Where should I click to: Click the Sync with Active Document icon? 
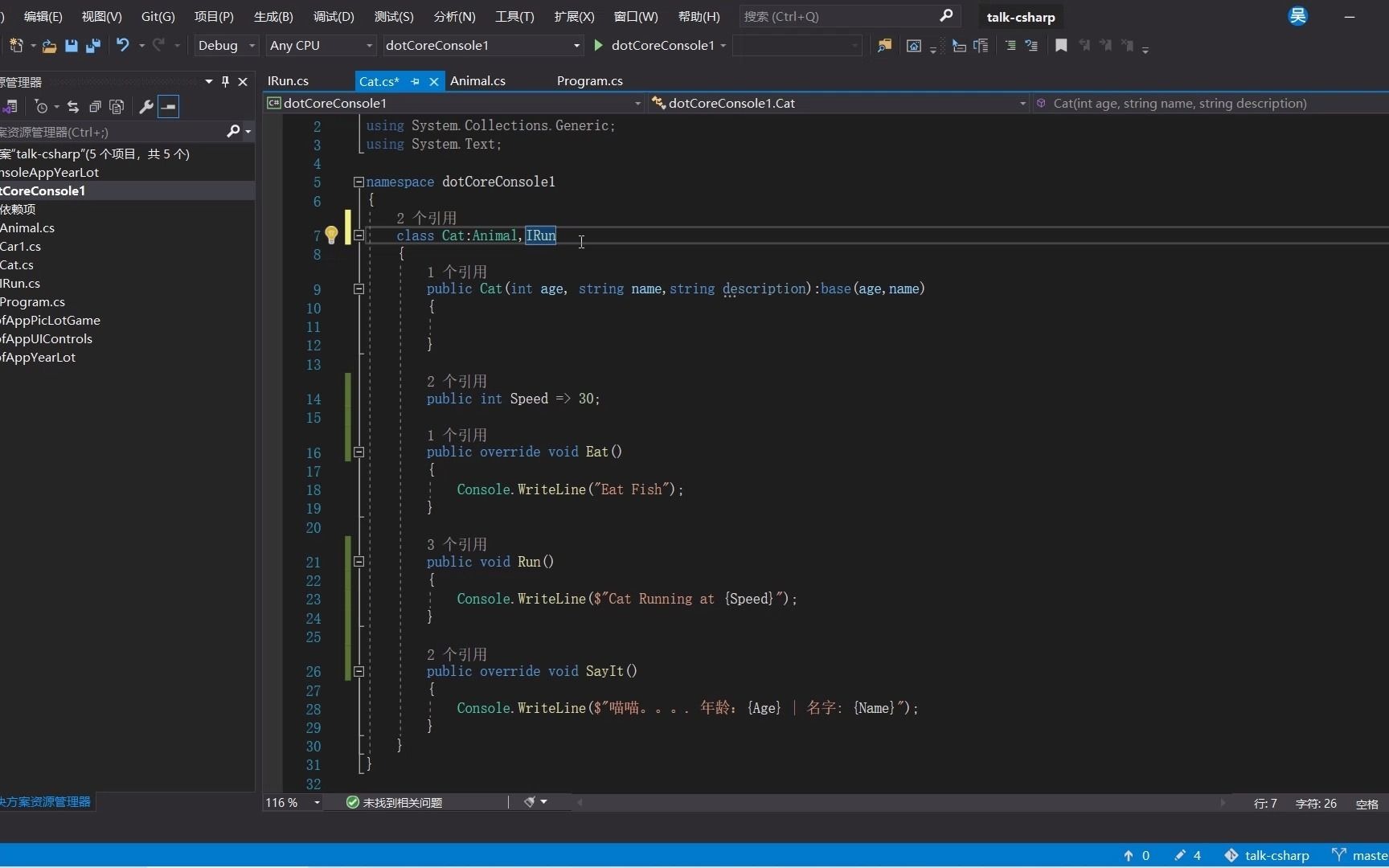(73, 107)
